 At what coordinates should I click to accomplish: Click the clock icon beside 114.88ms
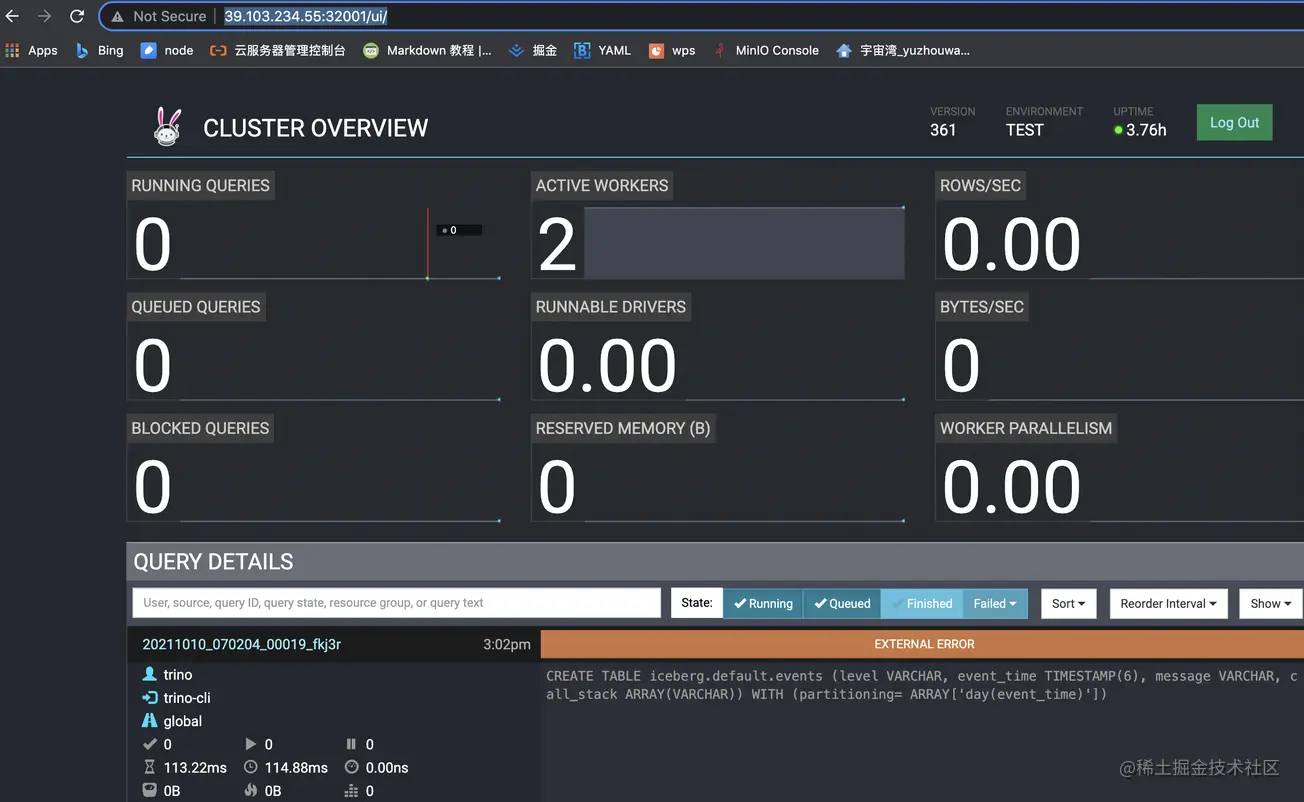tap(251, 767)
